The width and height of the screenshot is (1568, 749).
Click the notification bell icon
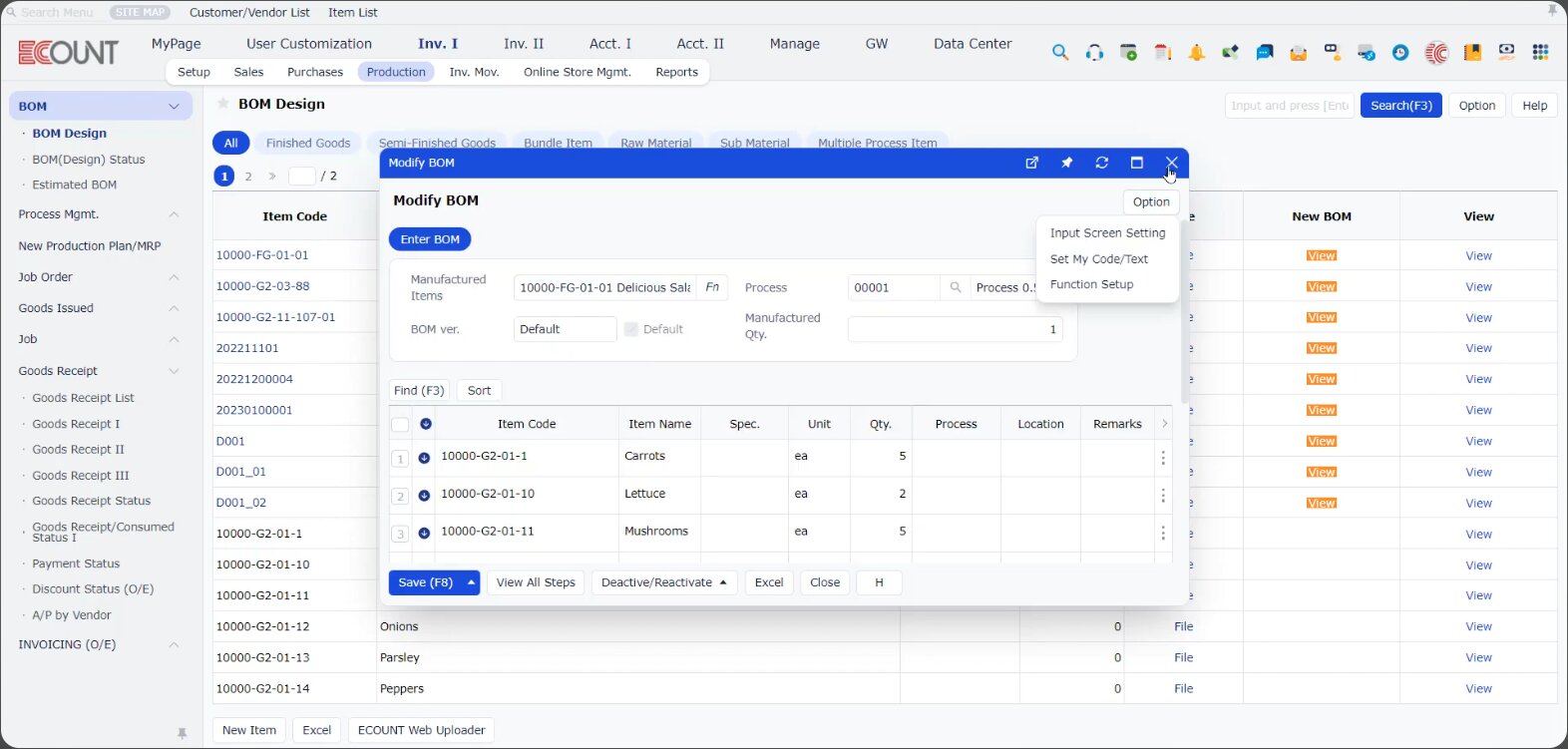(1196, 53)
